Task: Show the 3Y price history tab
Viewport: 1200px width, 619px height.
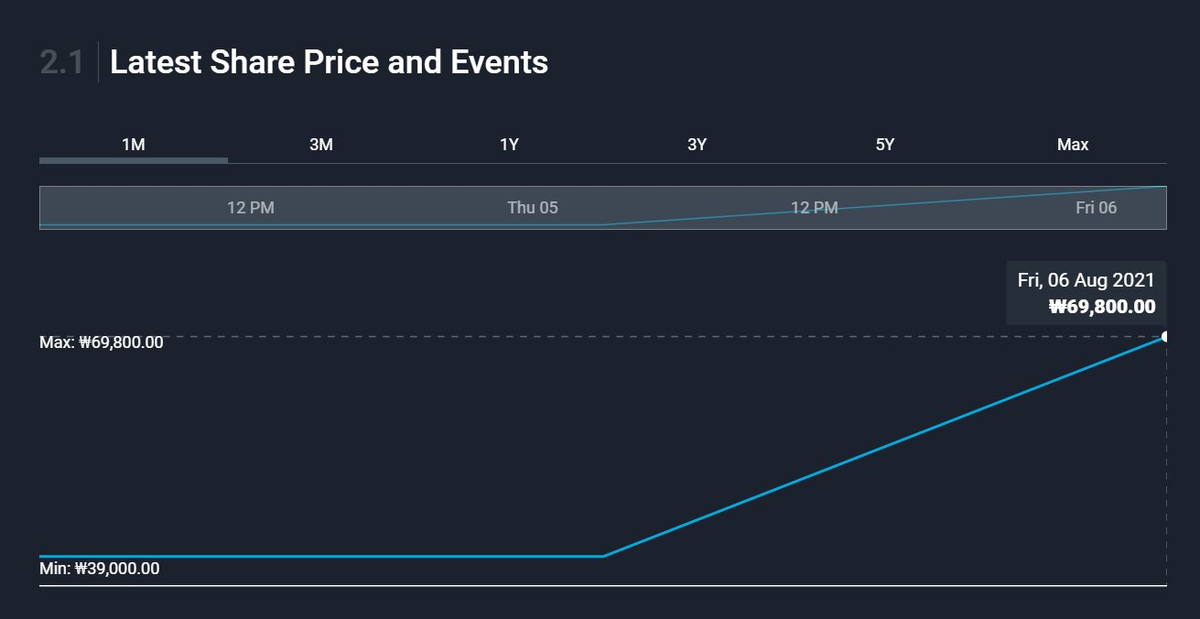Action: click(697, 144)
